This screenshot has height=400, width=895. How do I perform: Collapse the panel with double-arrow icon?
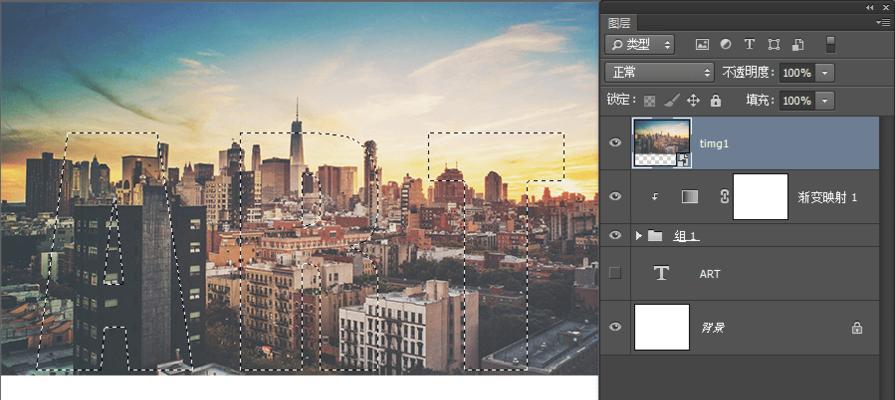(869, 6)
